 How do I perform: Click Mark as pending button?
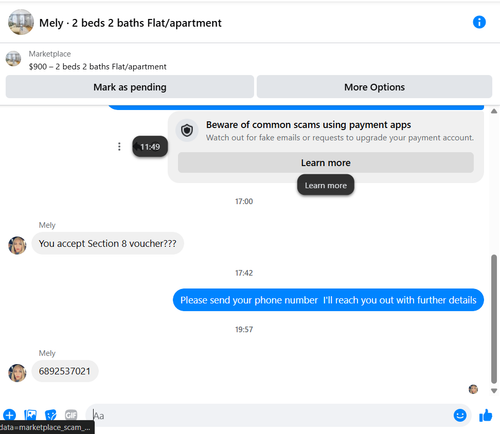[x=130, y=87]
